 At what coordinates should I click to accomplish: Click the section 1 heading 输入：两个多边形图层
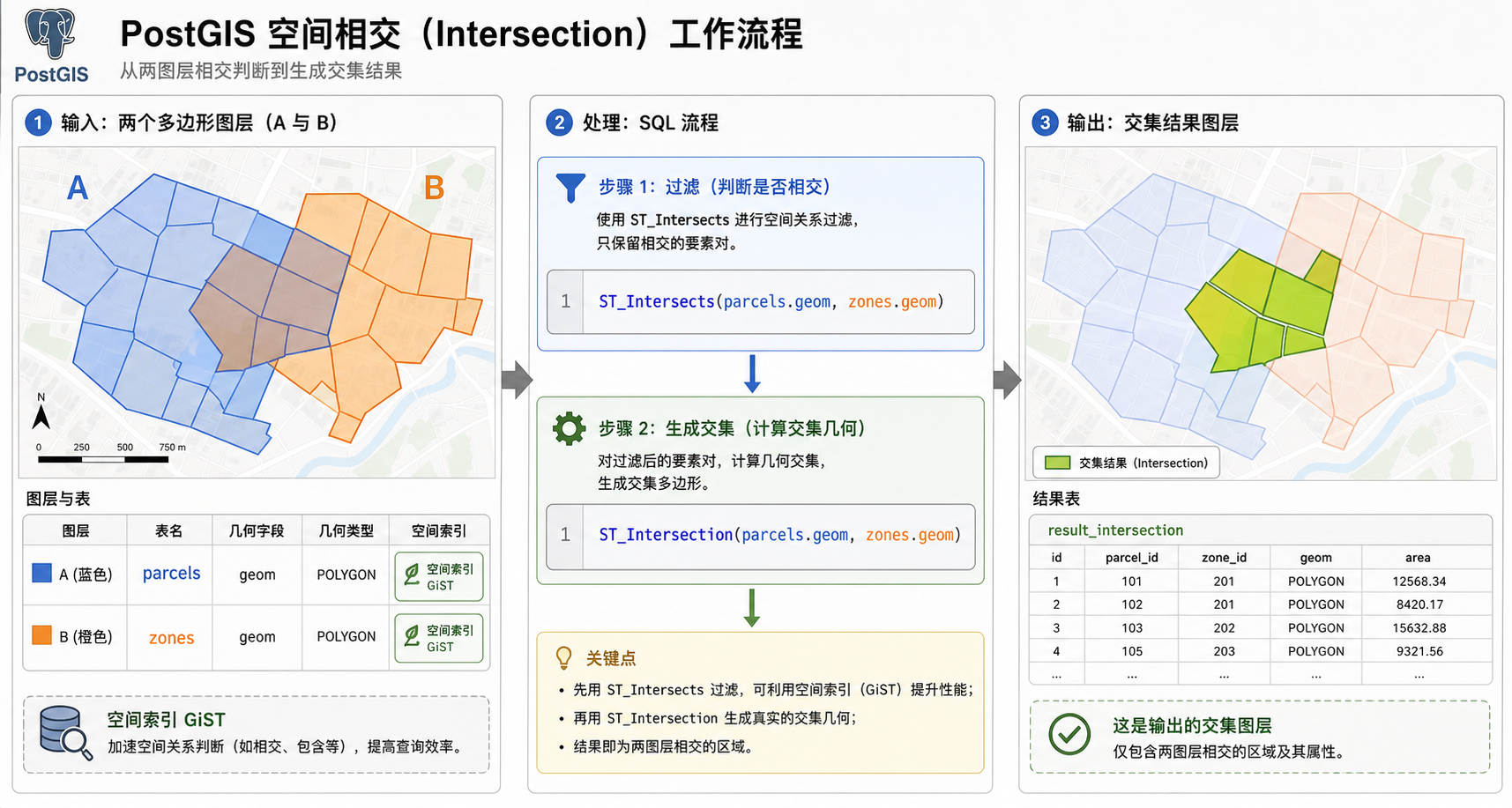coord(200,122)
